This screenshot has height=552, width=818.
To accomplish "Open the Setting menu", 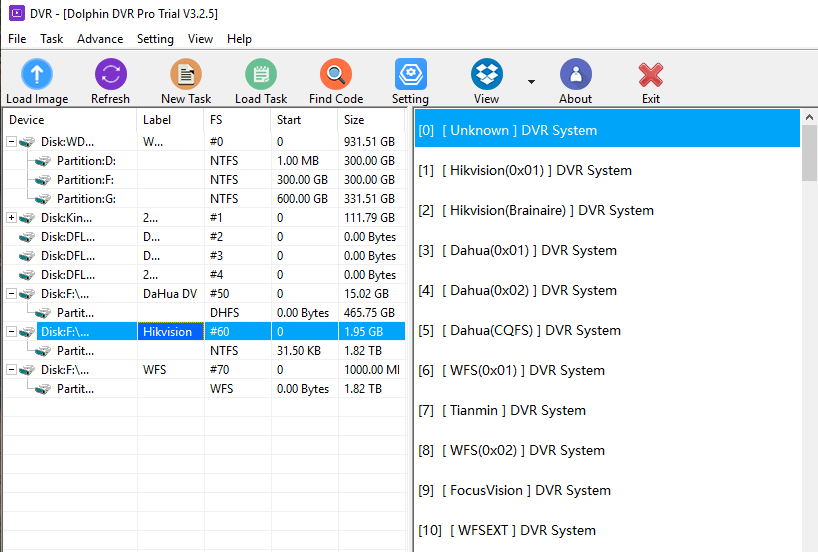I will pyautogui.click(x=155, y=39).
